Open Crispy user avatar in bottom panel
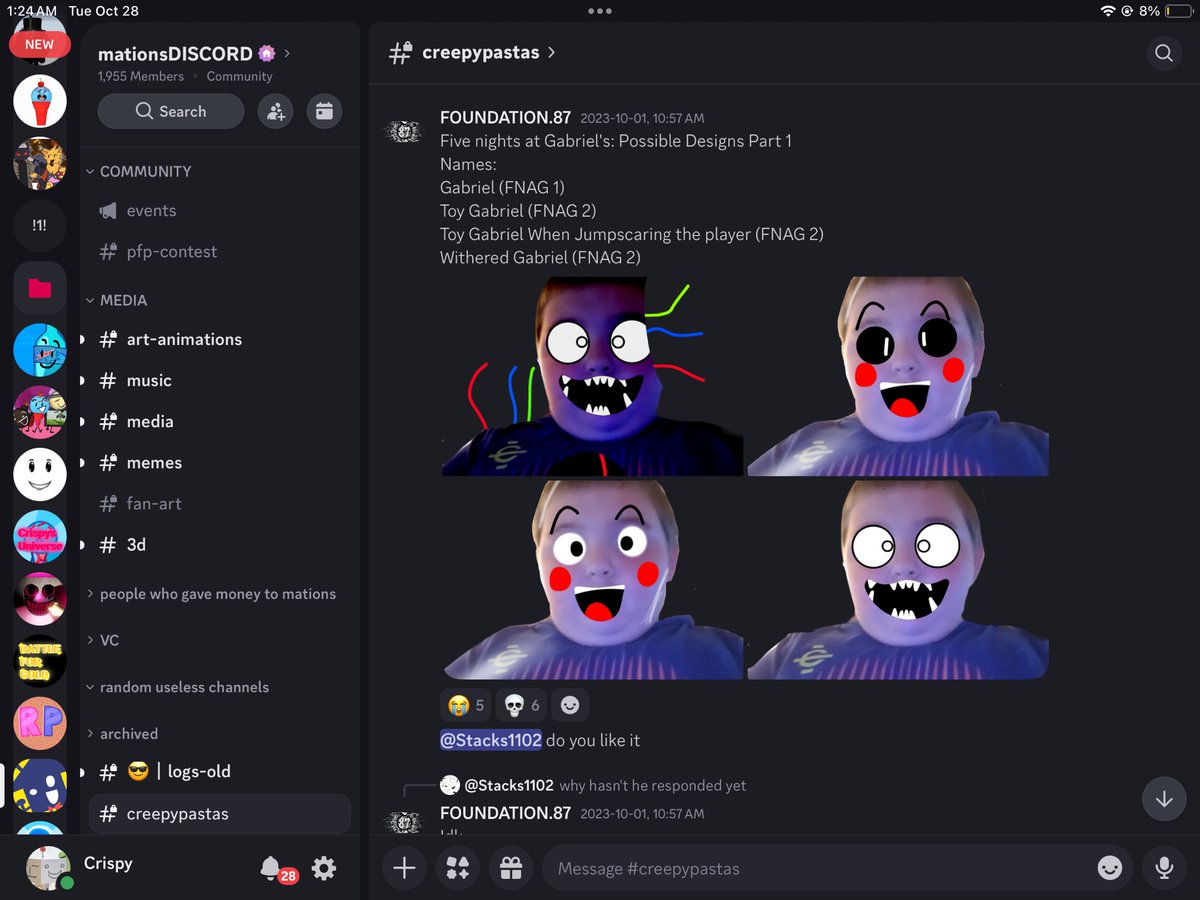This screenshot has width=1200, height=900. coord(49,867)
